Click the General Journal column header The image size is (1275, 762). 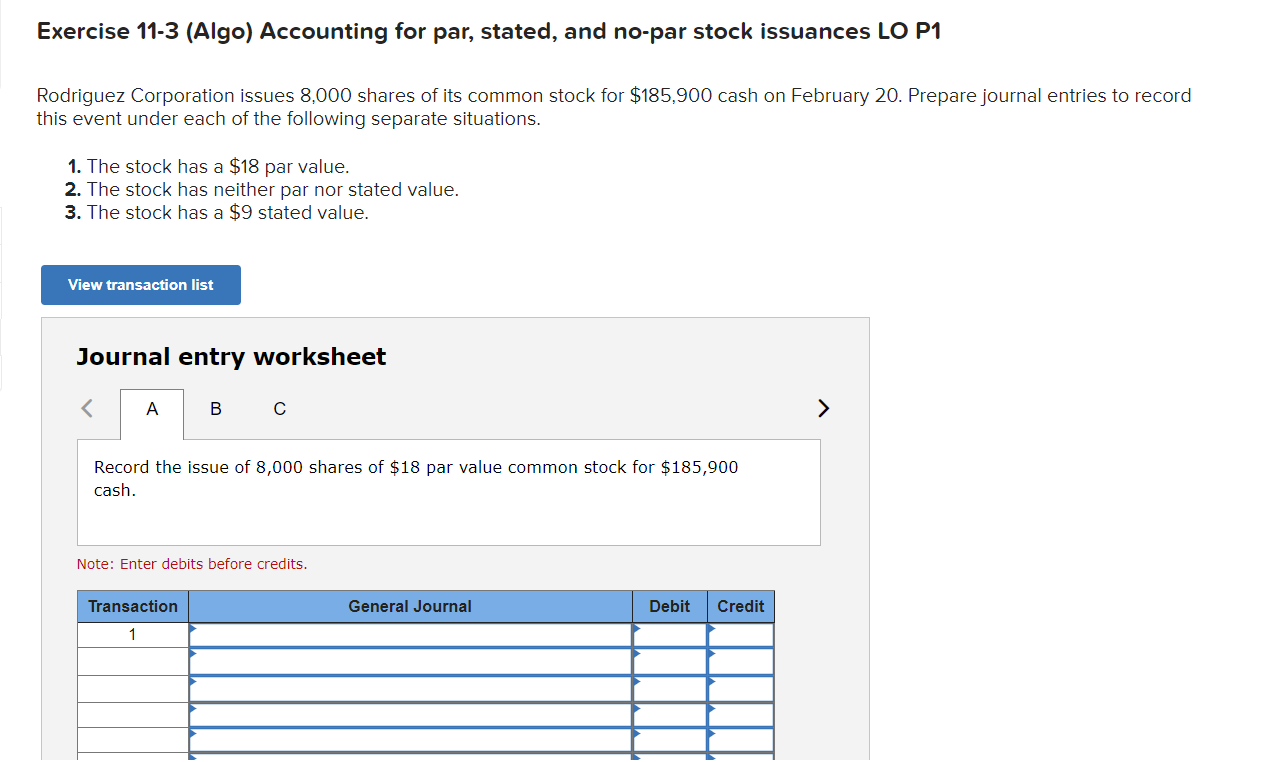pyautogui.click(x=410, y=607)
